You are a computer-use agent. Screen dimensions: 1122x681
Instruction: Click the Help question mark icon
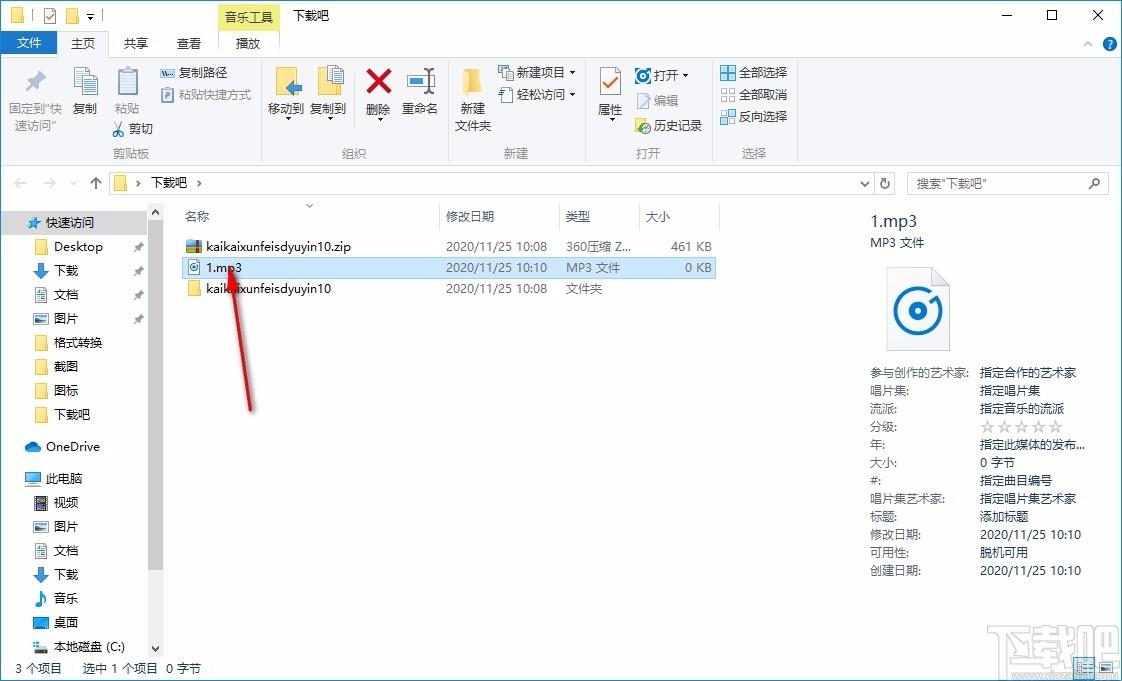(1108, 44)
